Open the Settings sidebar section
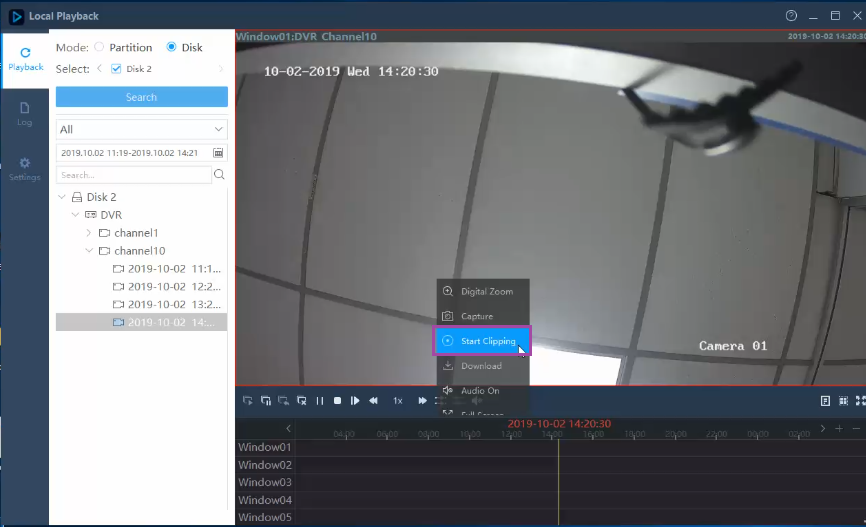 point(24,169)
